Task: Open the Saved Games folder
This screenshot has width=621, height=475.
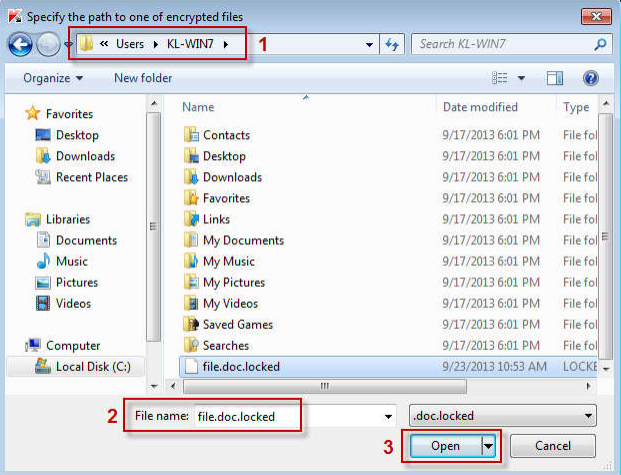Action: 237,324
